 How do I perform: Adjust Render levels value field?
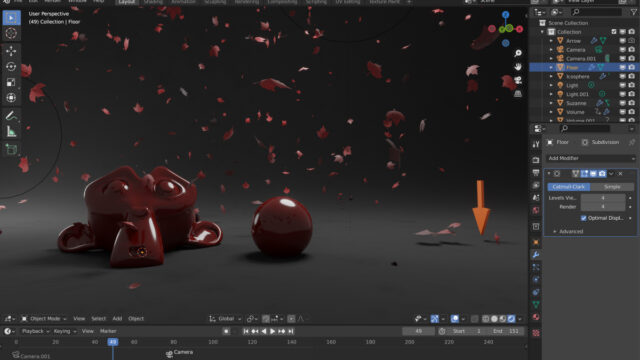pyautogui.click(x=603, y=207)
